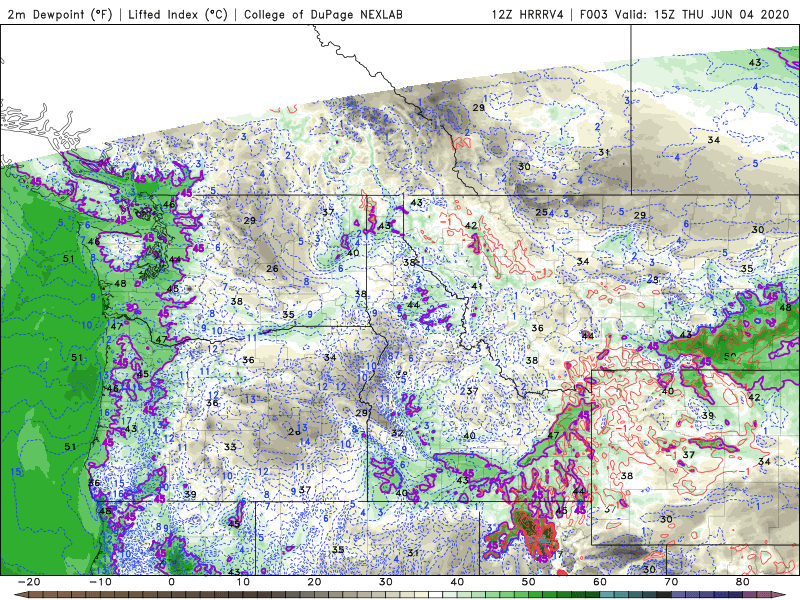
Task: Click the black "25" dewpoint value on map
Action: (541, 212)
